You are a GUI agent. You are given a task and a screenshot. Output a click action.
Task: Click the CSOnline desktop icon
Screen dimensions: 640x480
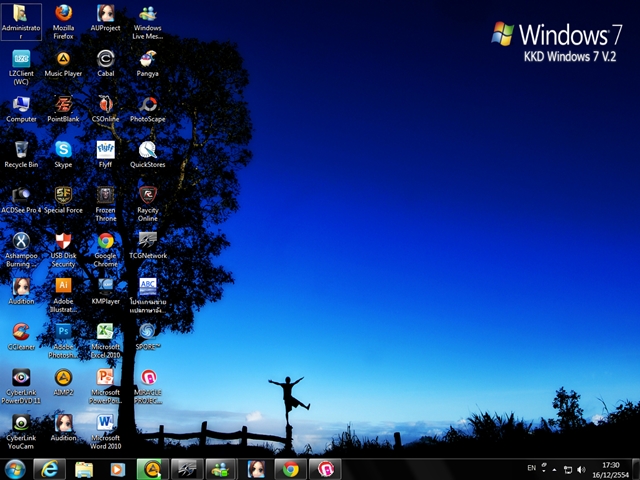pyautogui.click(x=105, y=109)
